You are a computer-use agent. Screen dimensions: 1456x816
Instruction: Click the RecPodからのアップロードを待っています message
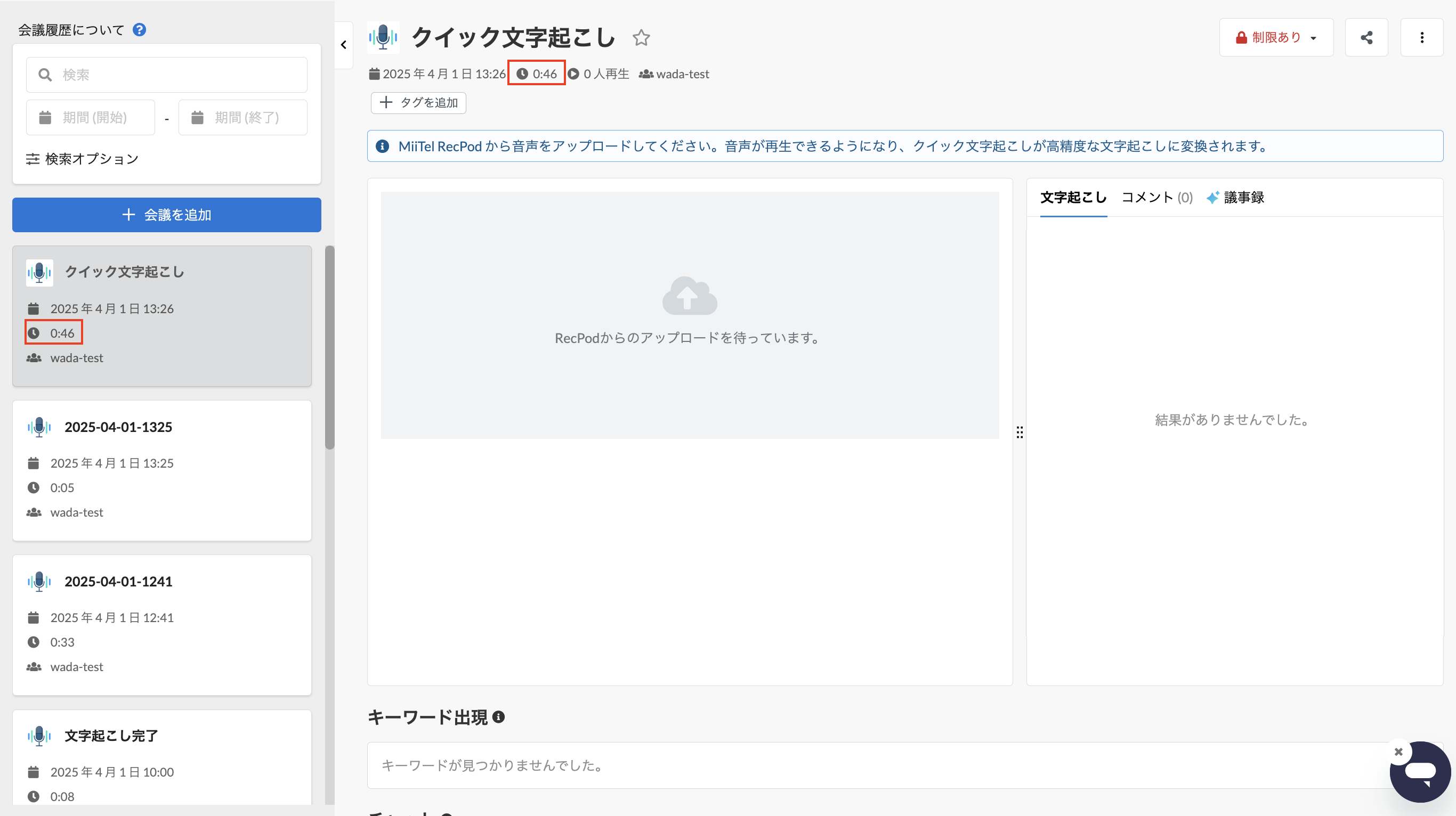689,338
